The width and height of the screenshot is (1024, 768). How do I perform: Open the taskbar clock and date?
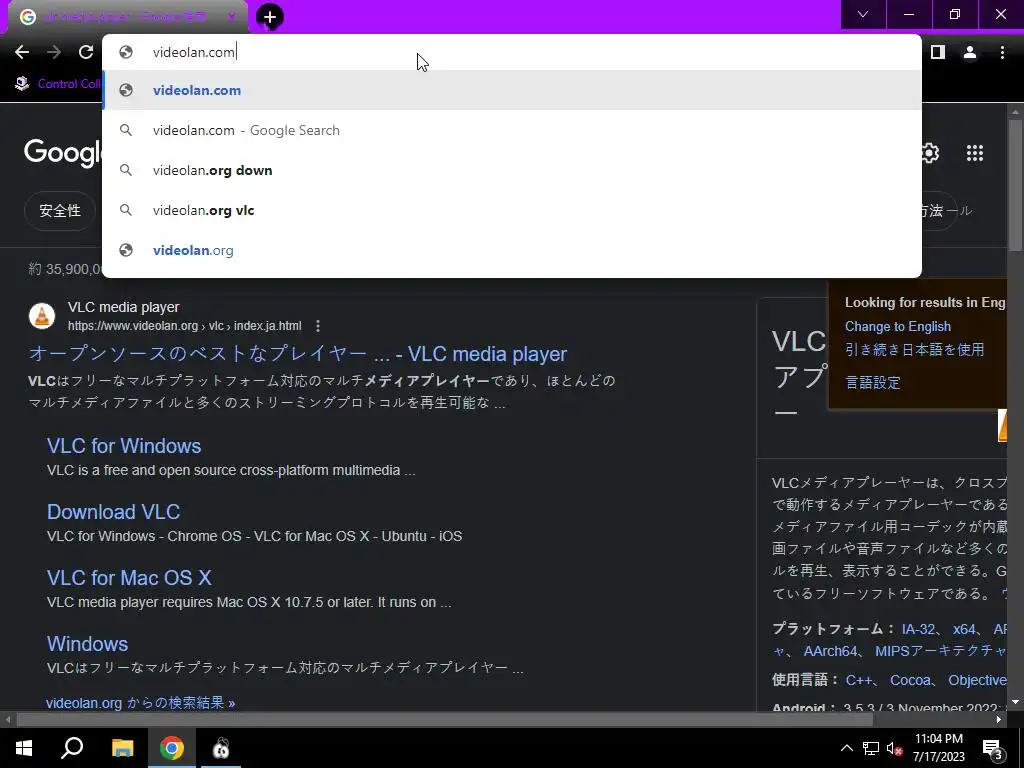point(938,748)
